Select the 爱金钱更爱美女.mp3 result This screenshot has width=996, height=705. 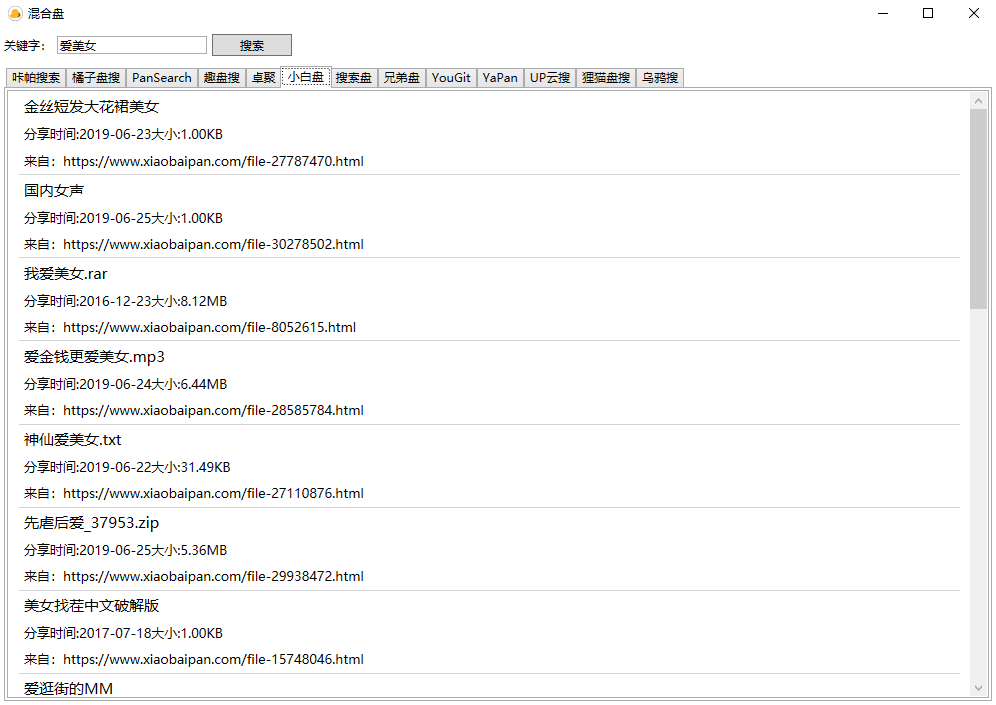pos(94,357)
